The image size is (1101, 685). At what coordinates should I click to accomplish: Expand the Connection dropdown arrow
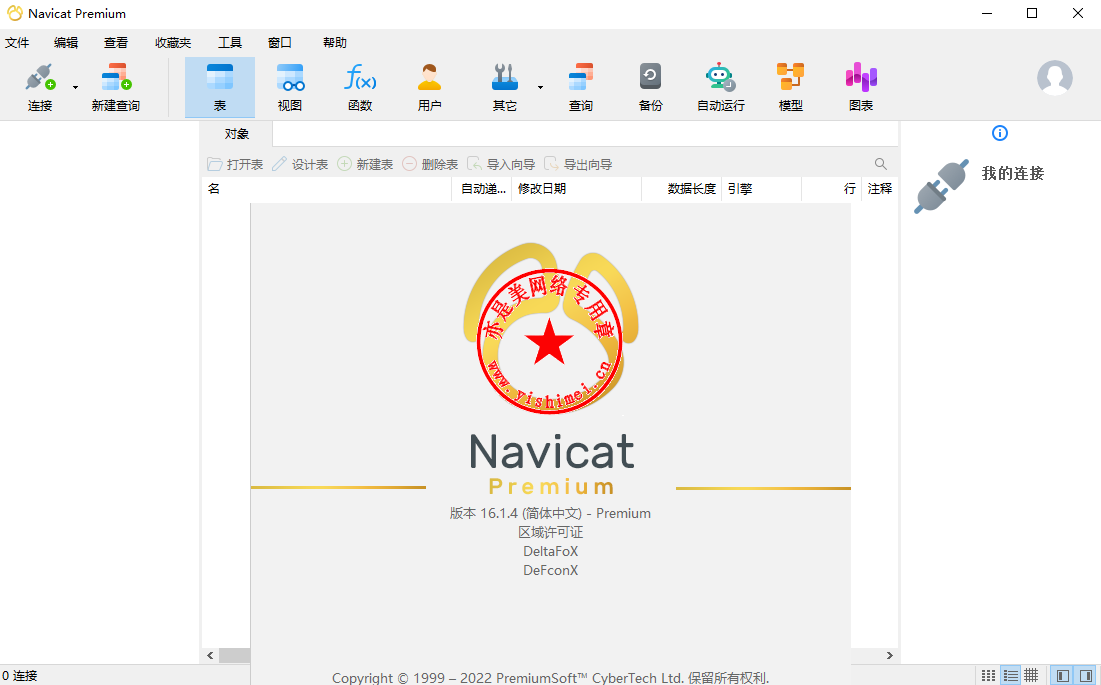(x=75, y=88)
